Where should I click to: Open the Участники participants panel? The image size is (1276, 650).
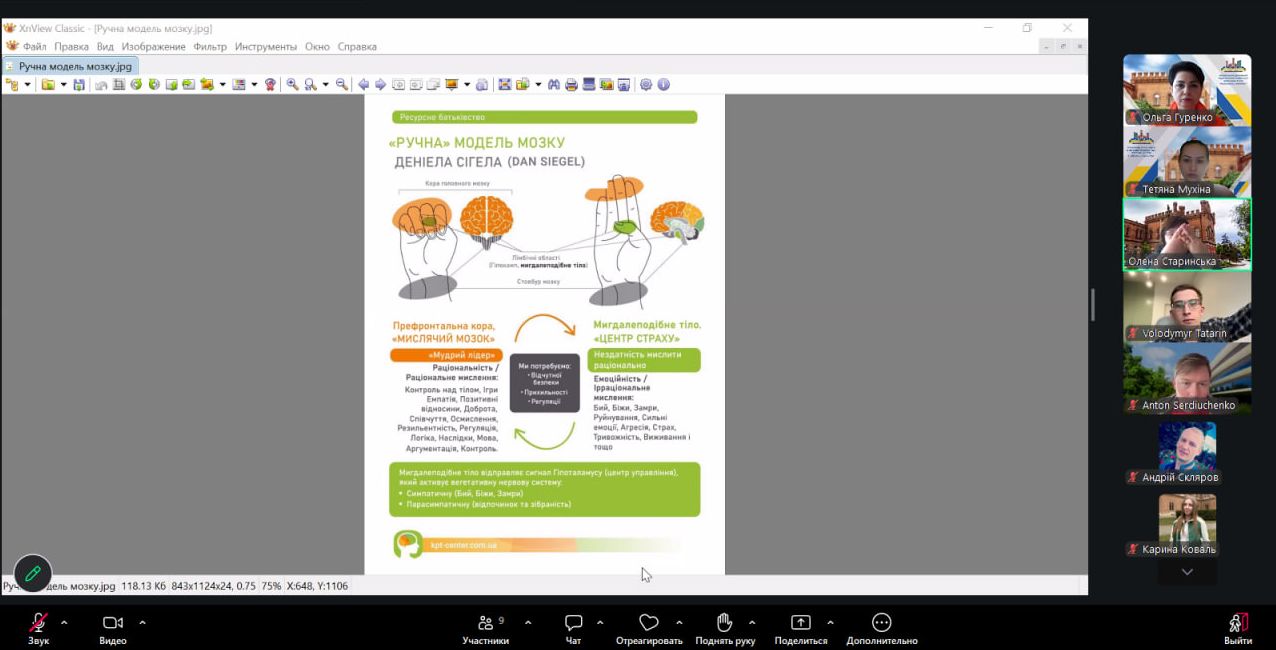(x=486, y=628)
